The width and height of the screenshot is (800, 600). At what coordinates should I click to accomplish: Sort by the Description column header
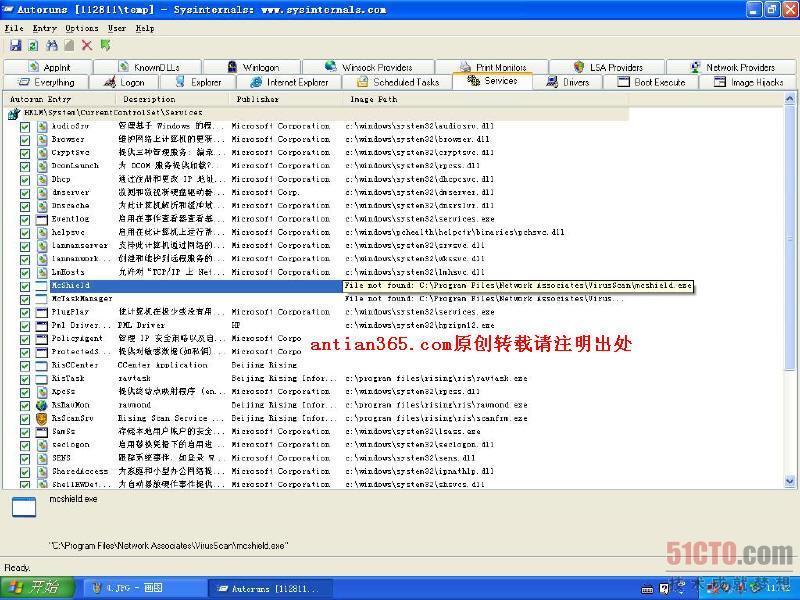174,99
